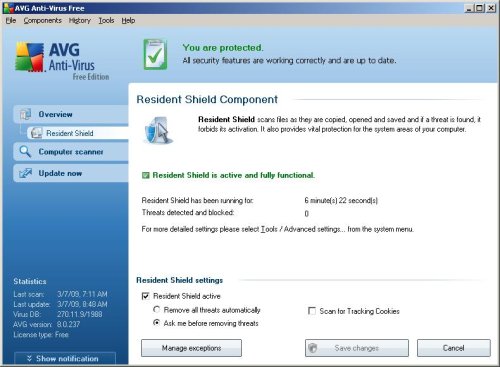Uncheck the Resident Shield active checkbox
500x367 pixels.
[145, 296]
